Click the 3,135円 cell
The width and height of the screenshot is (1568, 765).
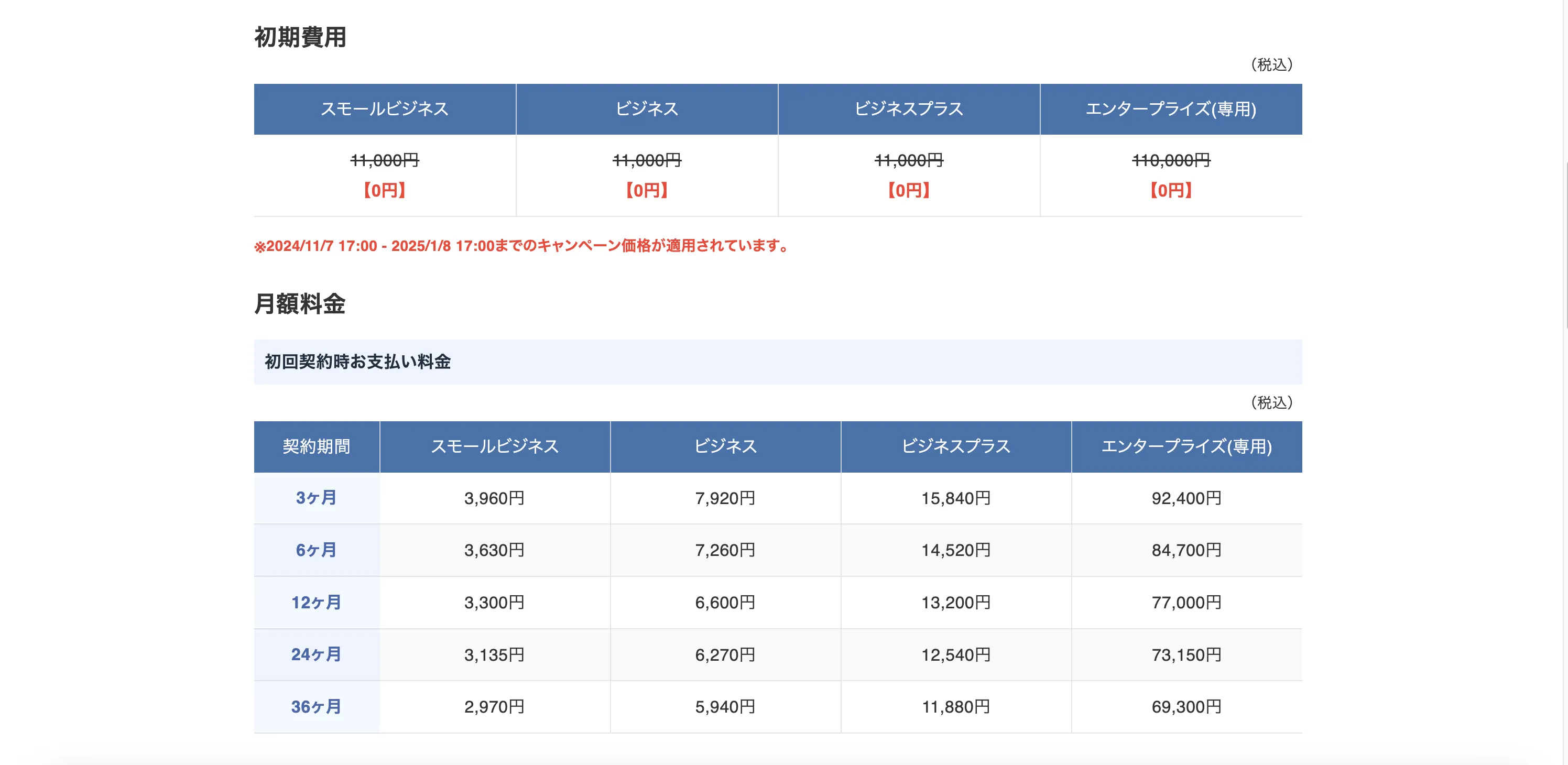click(x=495, y=655)
